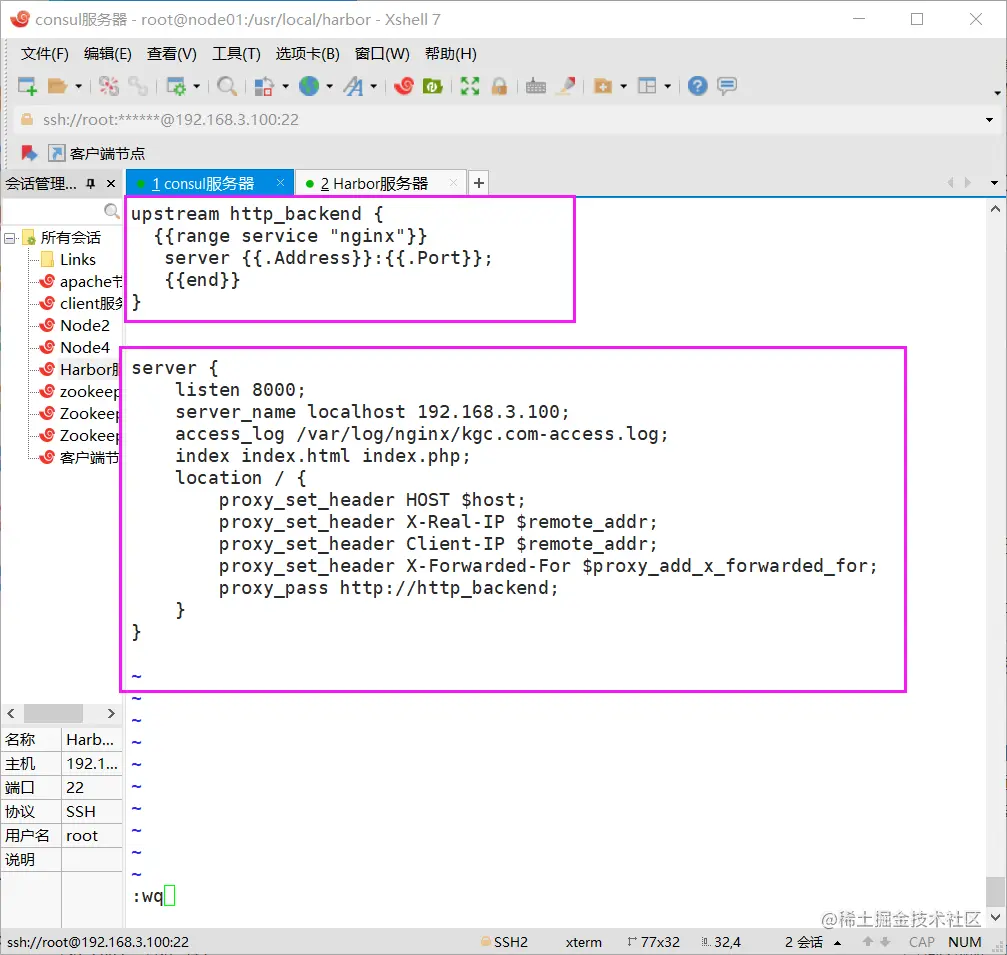Open Help with the blue question icon
Image resolution: width=1007 pixels, height=955 pixels.
coord(697,86)
